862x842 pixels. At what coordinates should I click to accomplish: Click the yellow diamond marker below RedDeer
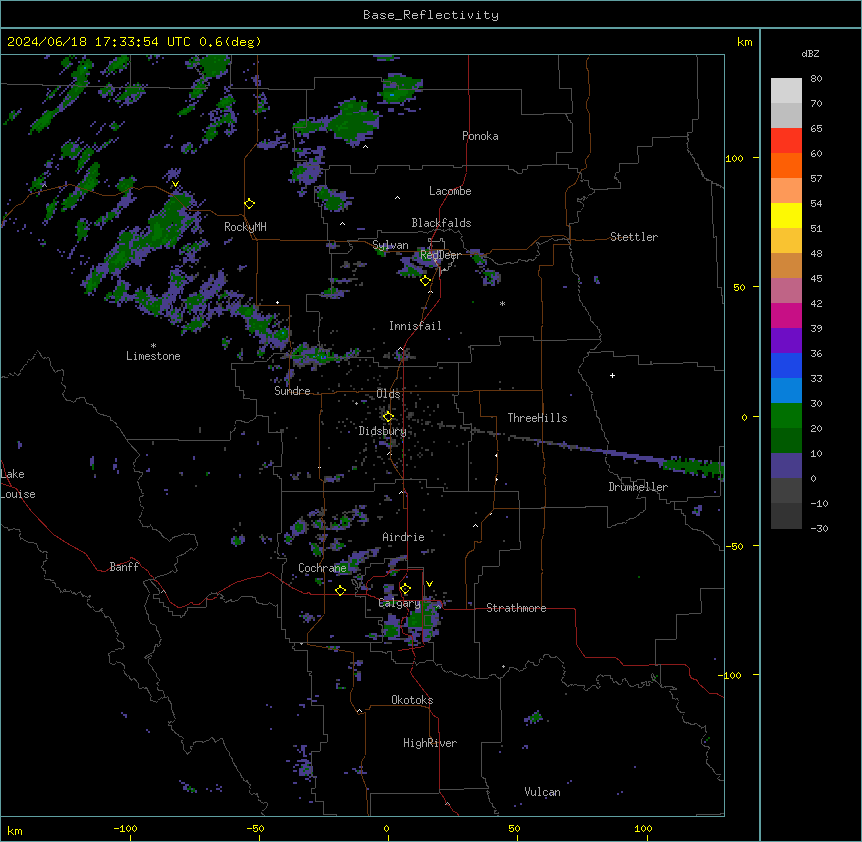click(425, 281)
